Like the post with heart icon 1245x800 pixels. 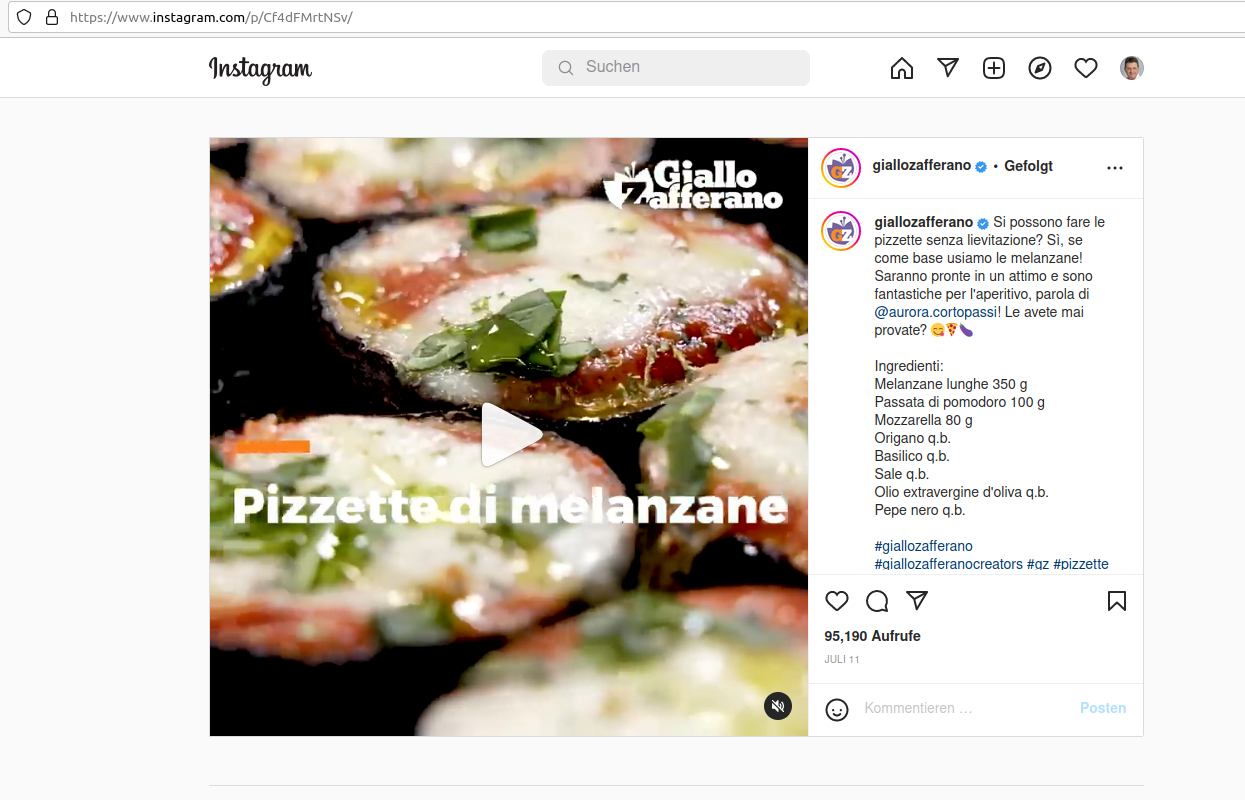[x=837, y=601]
